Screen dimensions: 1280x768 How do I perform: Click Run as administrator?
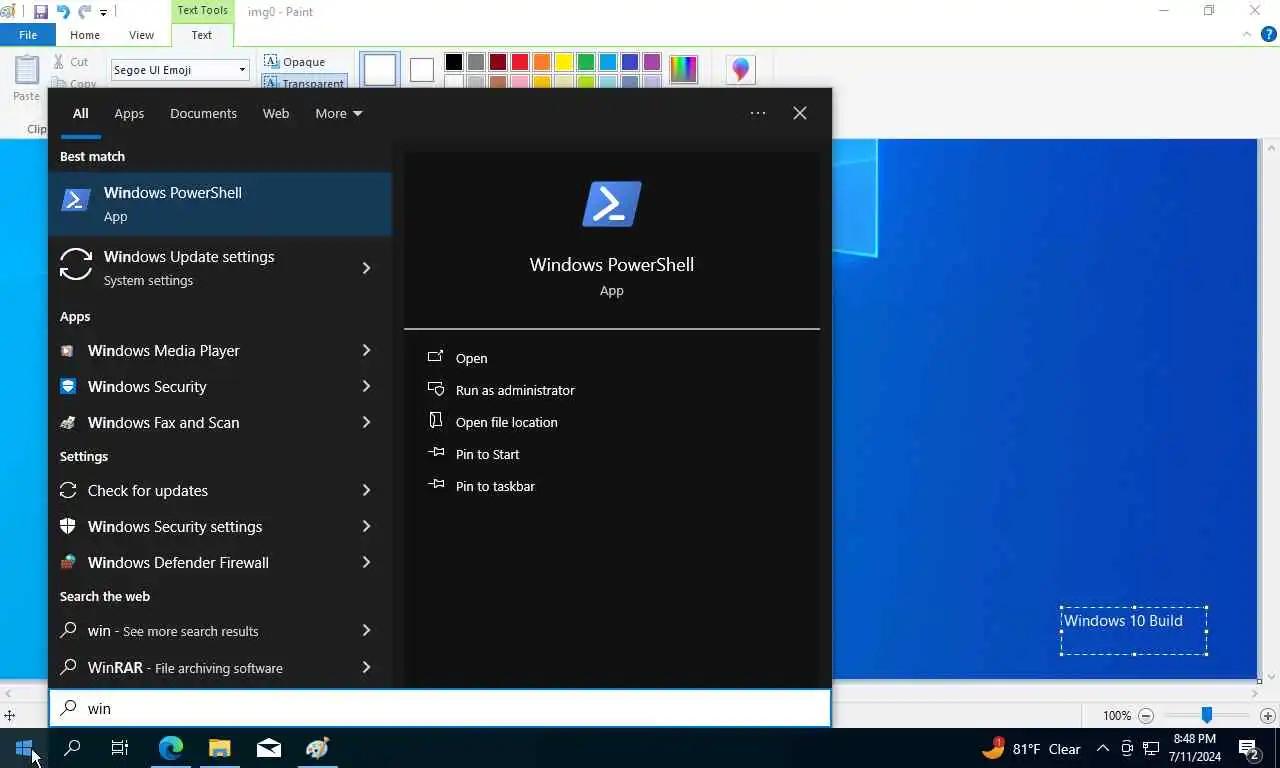[x=514, y=390]
